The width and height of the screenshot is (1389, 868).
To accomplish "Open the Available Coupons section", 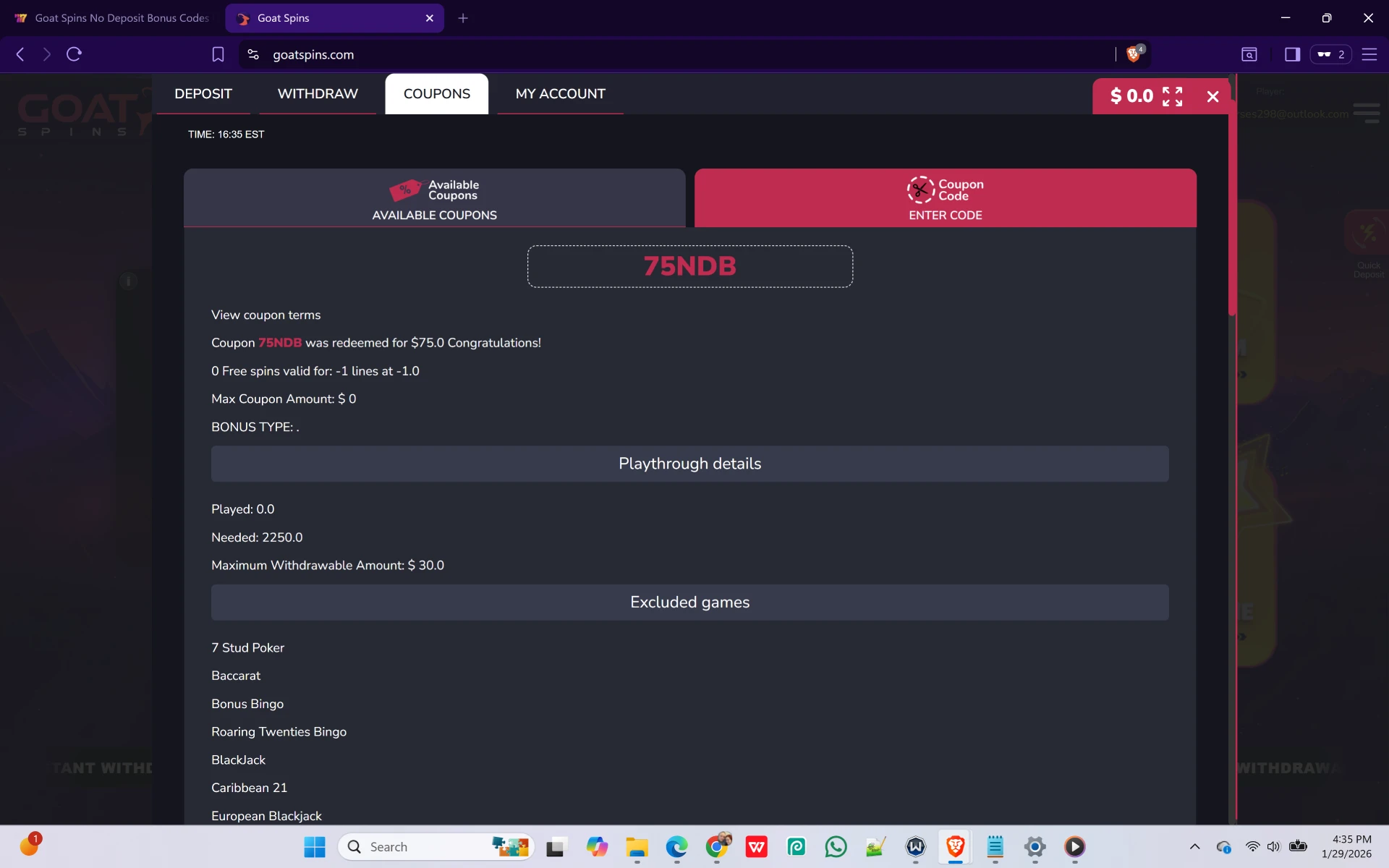I will pos(434,198).
